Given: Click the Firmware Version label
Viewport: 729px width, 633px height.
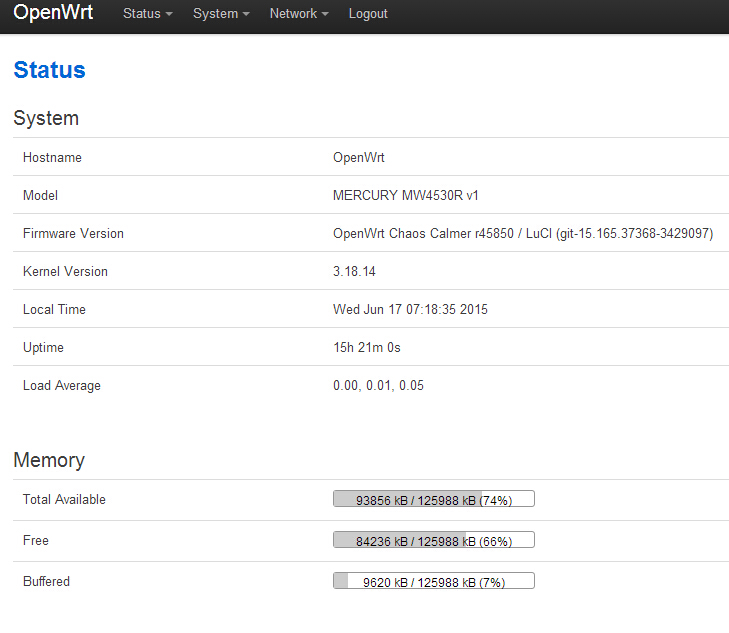Looking at the screenshot, I should 73,234.
